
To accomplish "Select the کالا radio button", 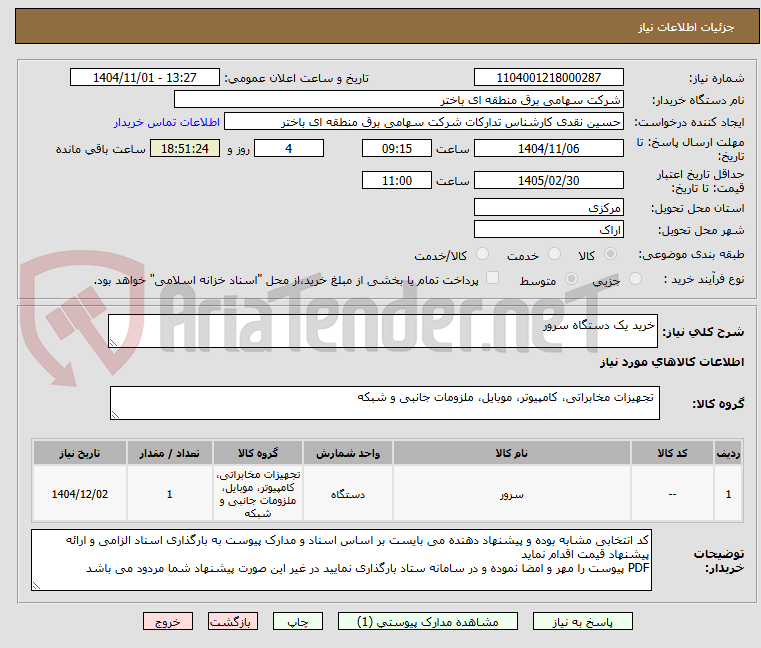I will (611, 254).
